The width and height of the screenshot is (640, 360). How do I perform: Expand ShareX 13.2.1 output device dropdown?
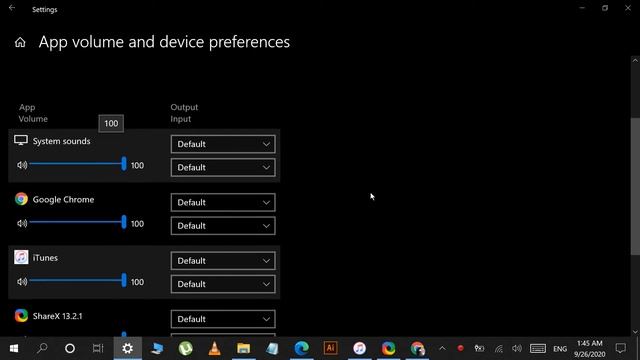point(223,319)
